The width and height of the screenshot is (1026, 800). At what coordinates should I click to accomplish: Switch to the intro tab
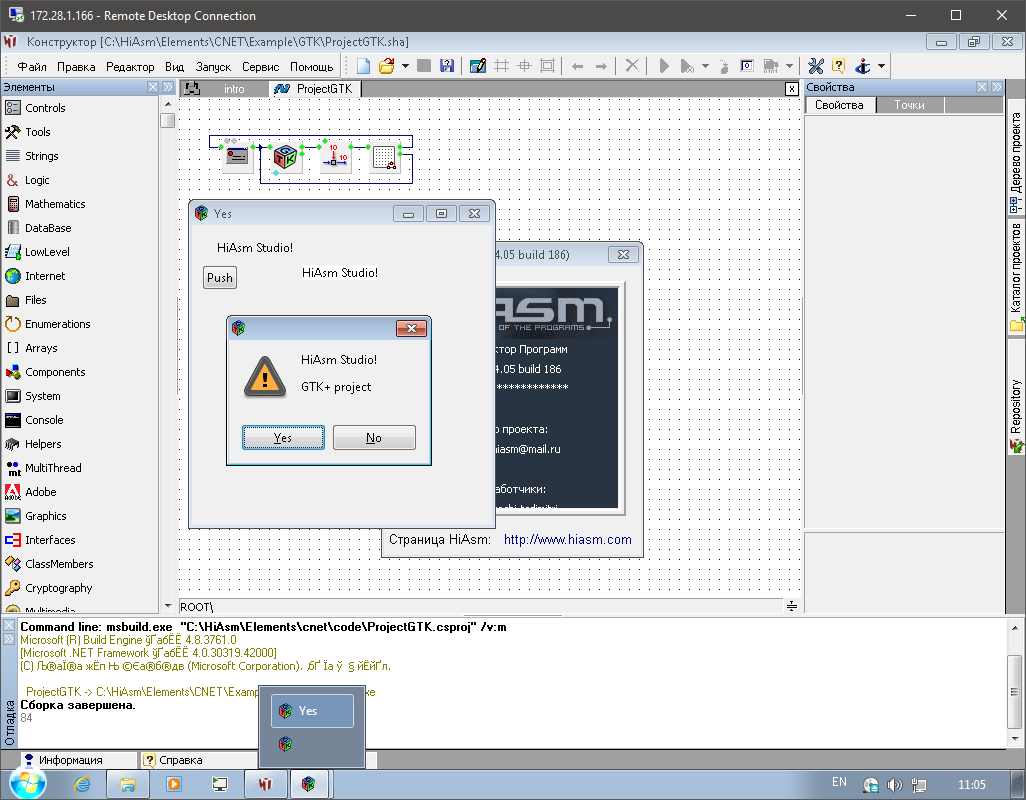pos(234,89)
